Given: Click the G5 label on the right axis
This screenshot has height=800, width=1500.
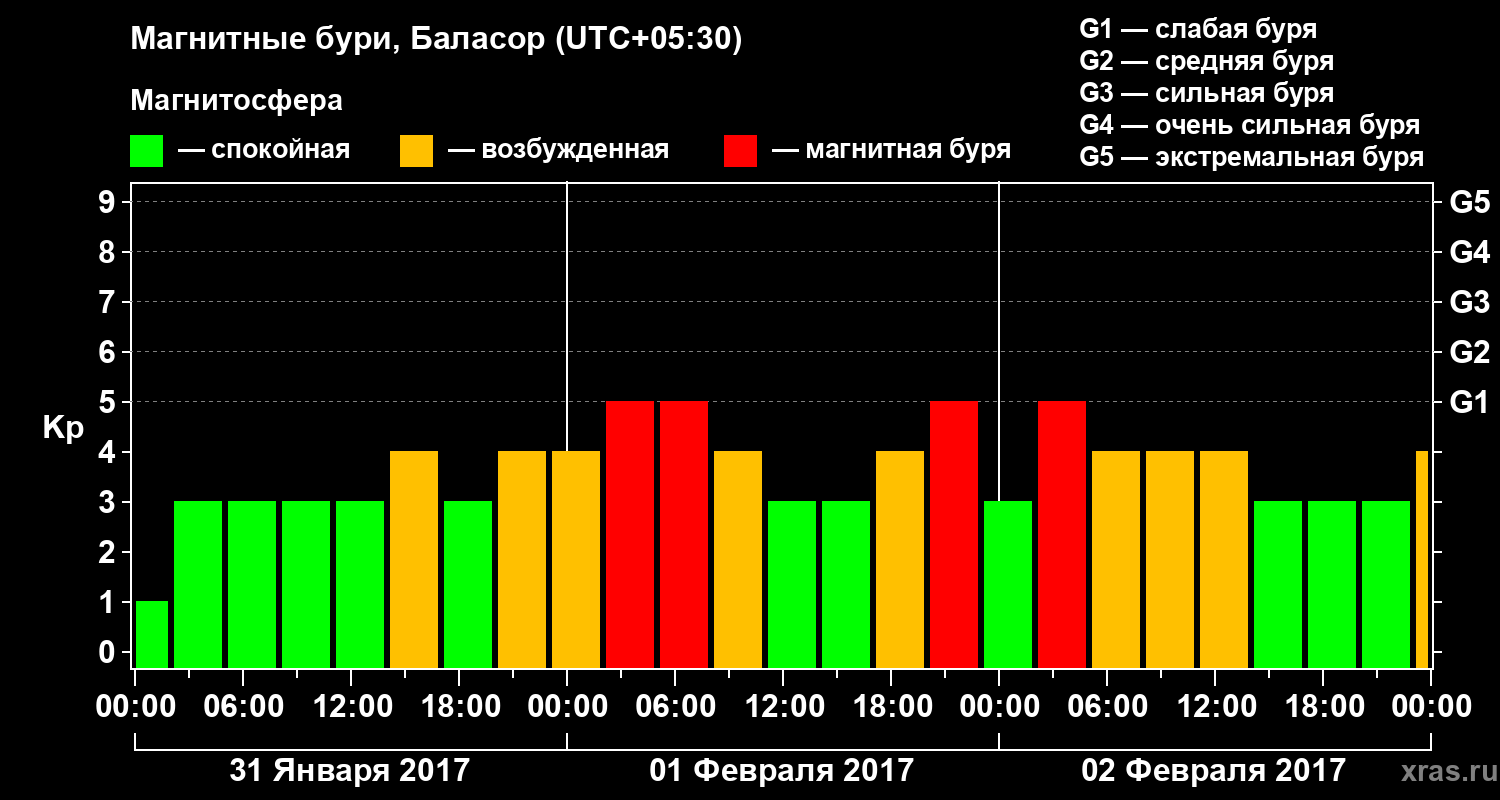Looking at the screenshot, I should click(1469, 202).
